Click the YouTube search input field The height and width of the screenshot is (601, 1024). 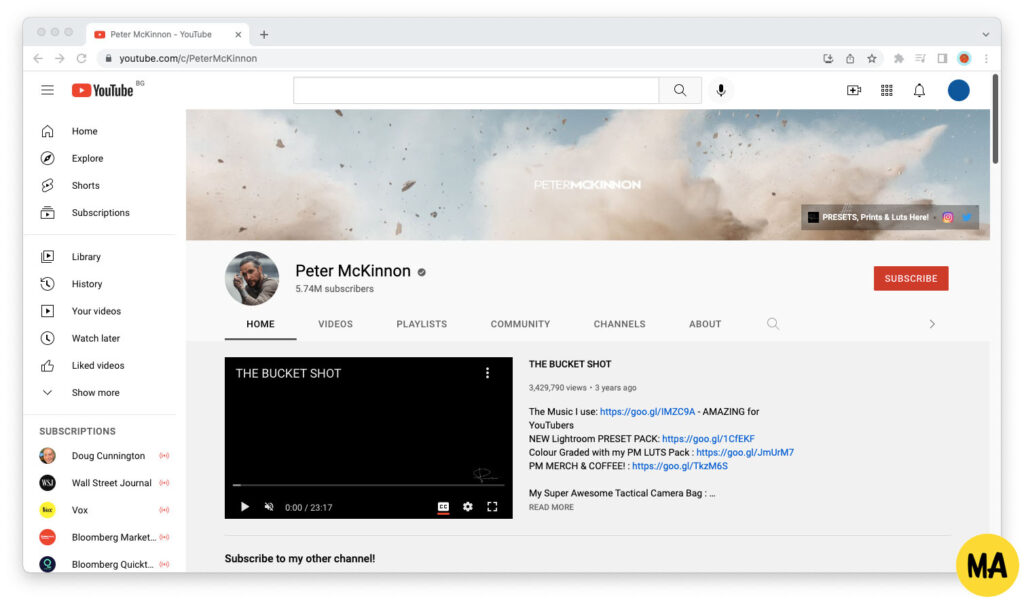[476, 90]
